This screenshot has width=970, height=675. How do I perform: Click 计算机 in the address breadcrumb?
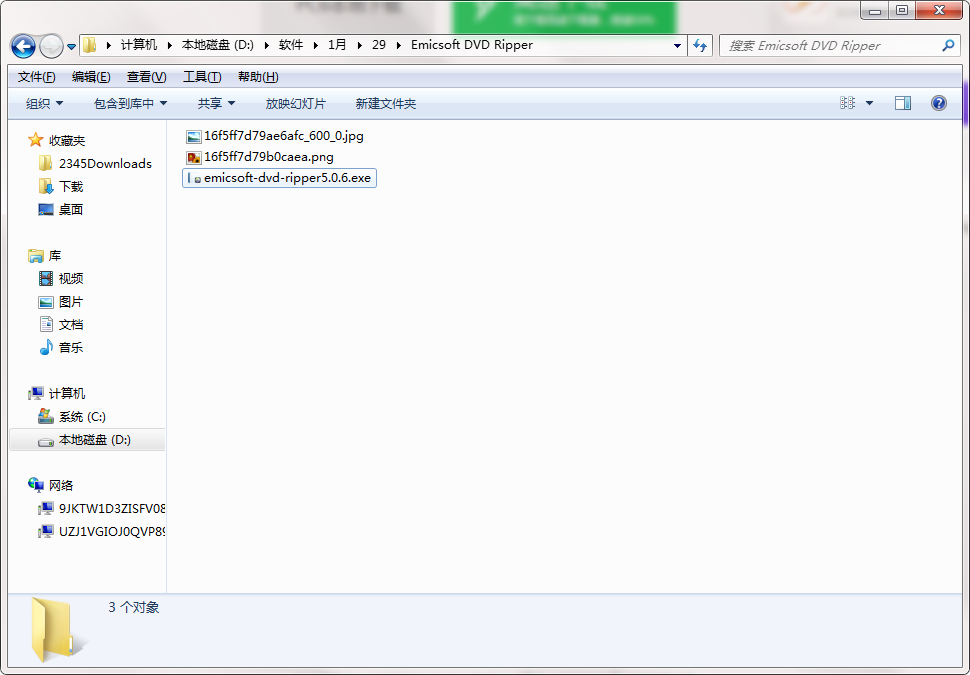[139, 45]
